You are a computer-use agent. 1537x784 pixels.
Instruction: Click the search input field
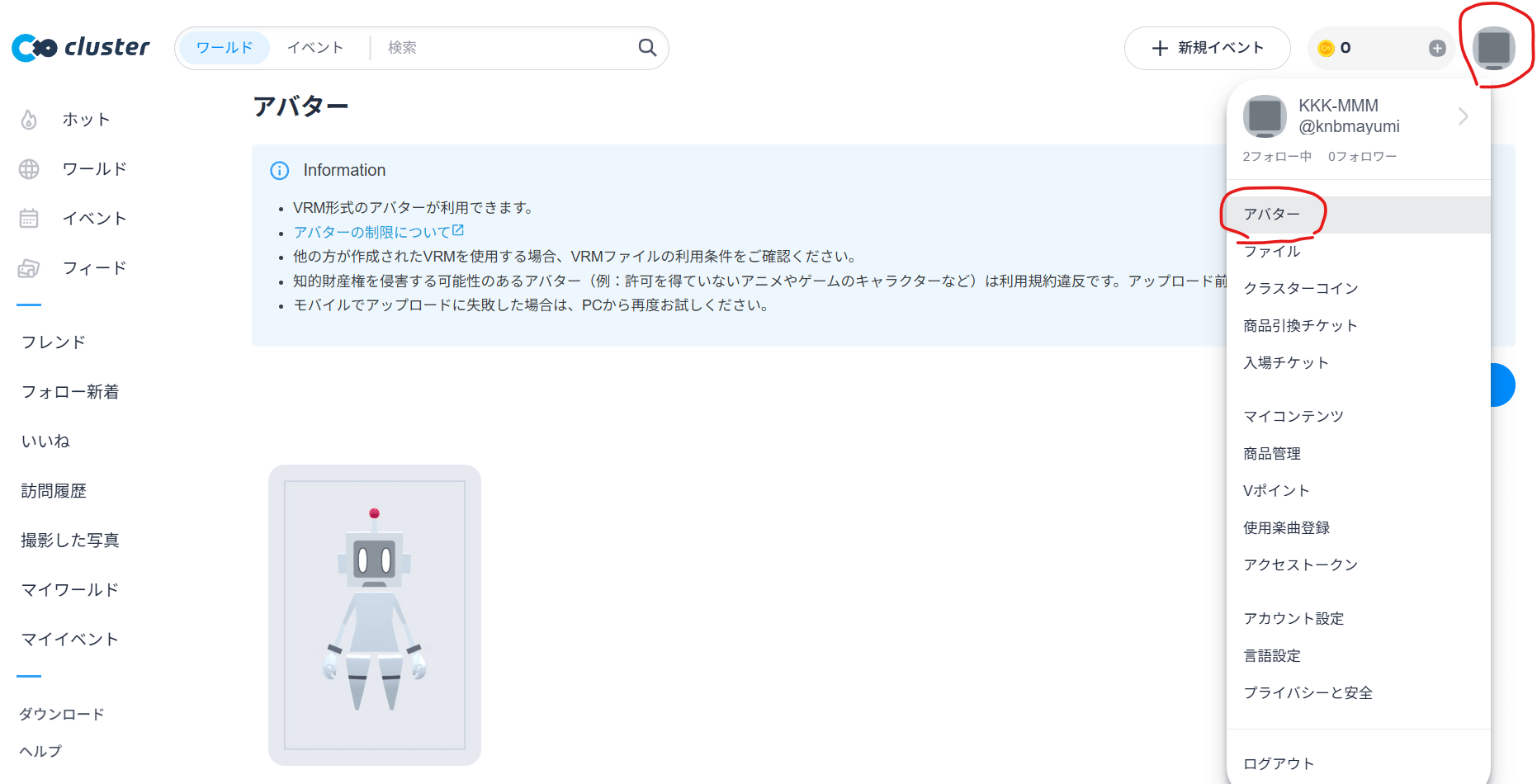[504, 48]
